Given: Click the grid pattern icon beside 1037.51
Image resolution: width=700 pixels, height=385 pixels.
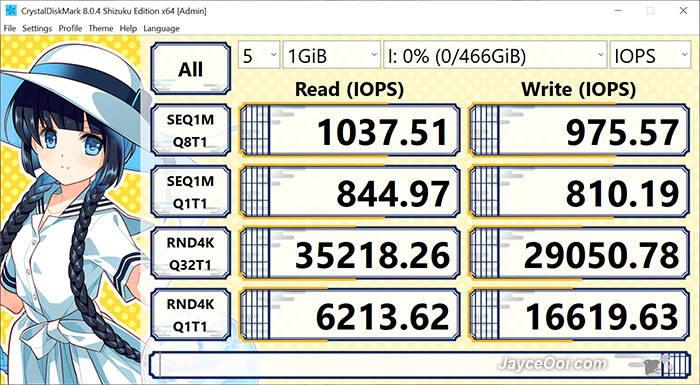Looking at the screenshot, I should click(x=255, y=130).
